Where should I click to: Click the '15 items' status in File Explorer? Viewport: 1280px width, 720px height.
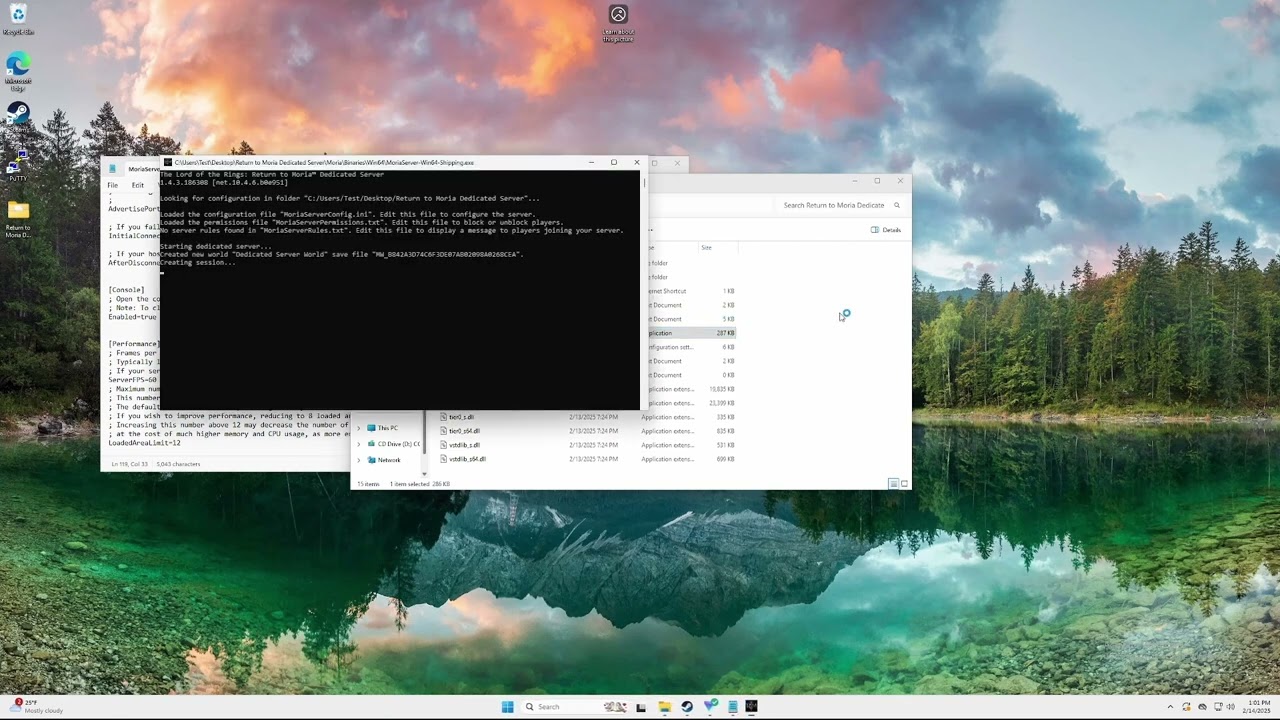(x=368, y=484)
